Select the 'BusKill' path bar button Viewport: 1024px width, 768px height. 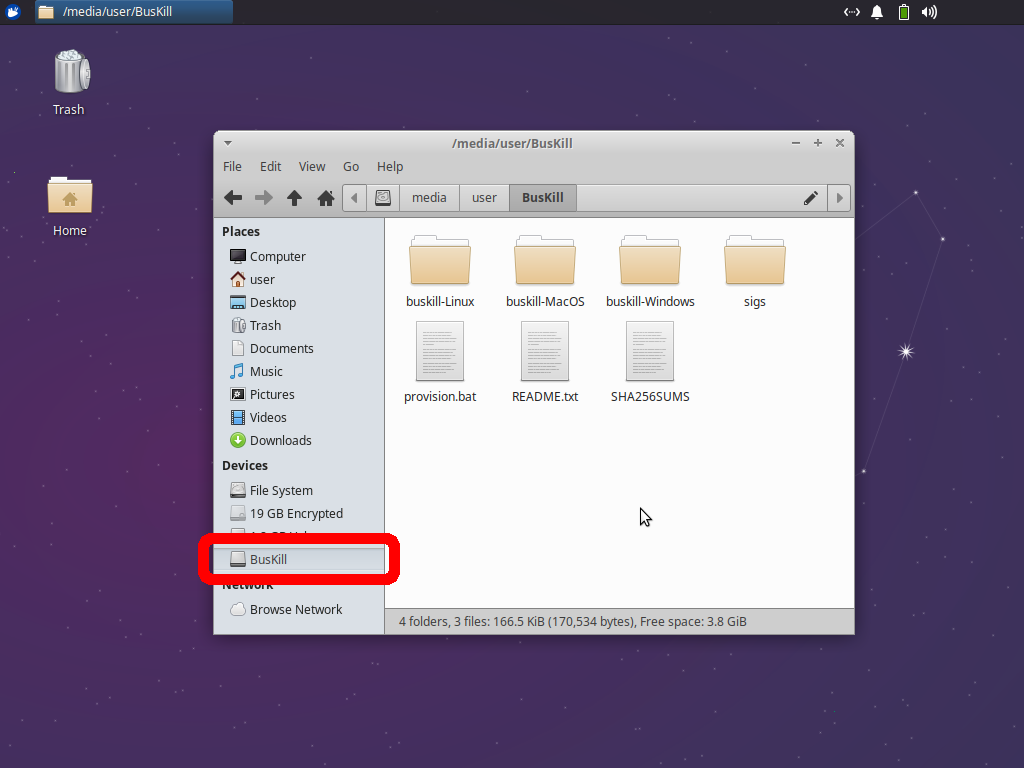(x=543, y=198)
